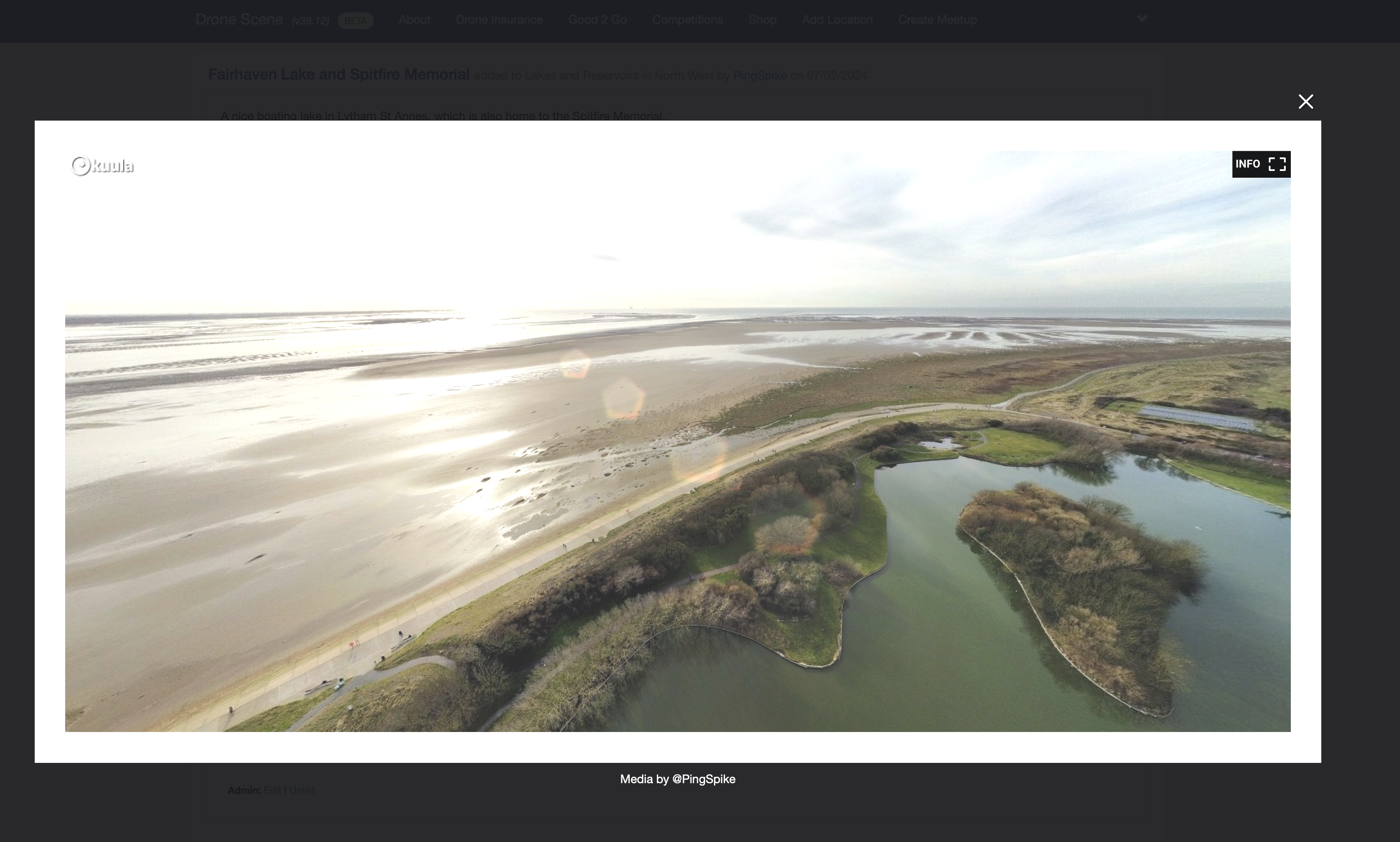This screenshot has width=1400, height=842.
Task: Click the 360 panorama image viewer
Action: [x=678, y=441]
